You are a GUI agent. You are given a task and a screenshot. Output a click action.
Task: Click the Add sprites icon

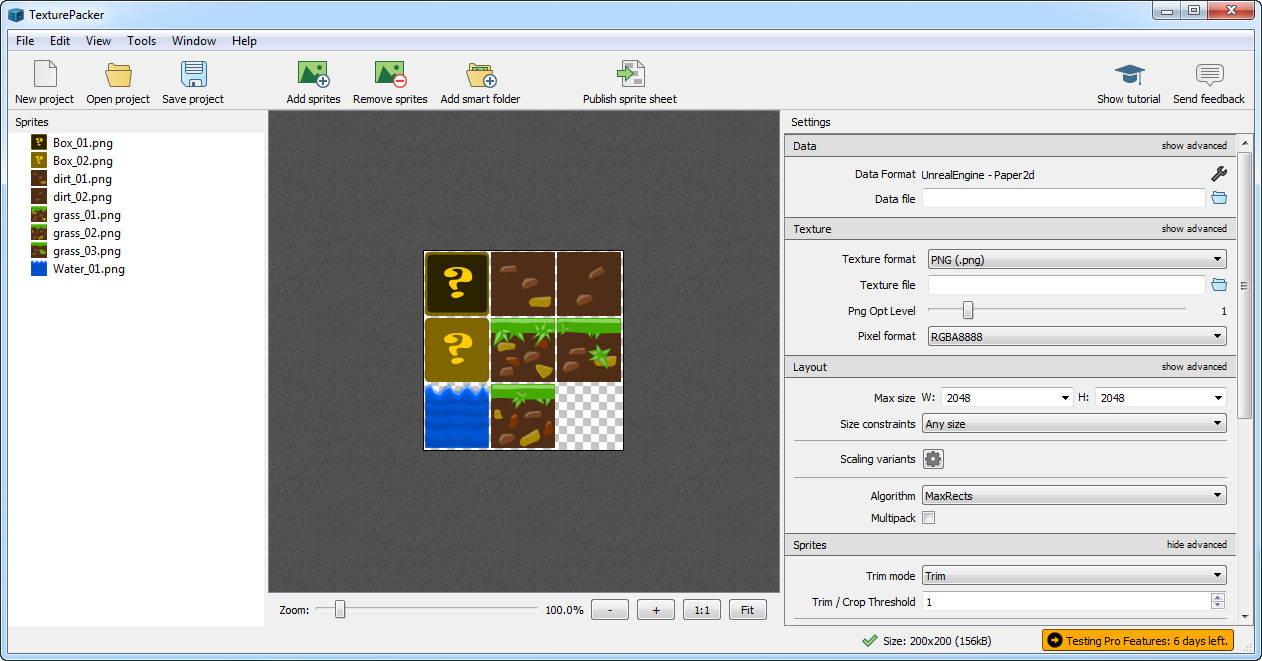tap(313, 72)
